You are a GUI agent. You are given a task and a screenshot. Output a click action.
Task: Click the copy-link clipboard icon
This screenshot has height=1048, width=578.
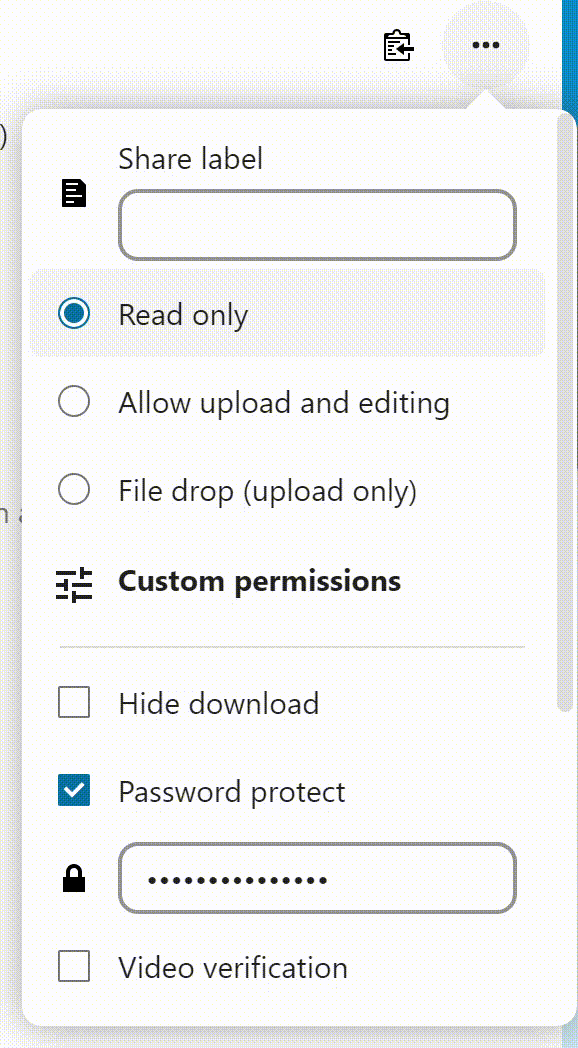tap(397, 45)
